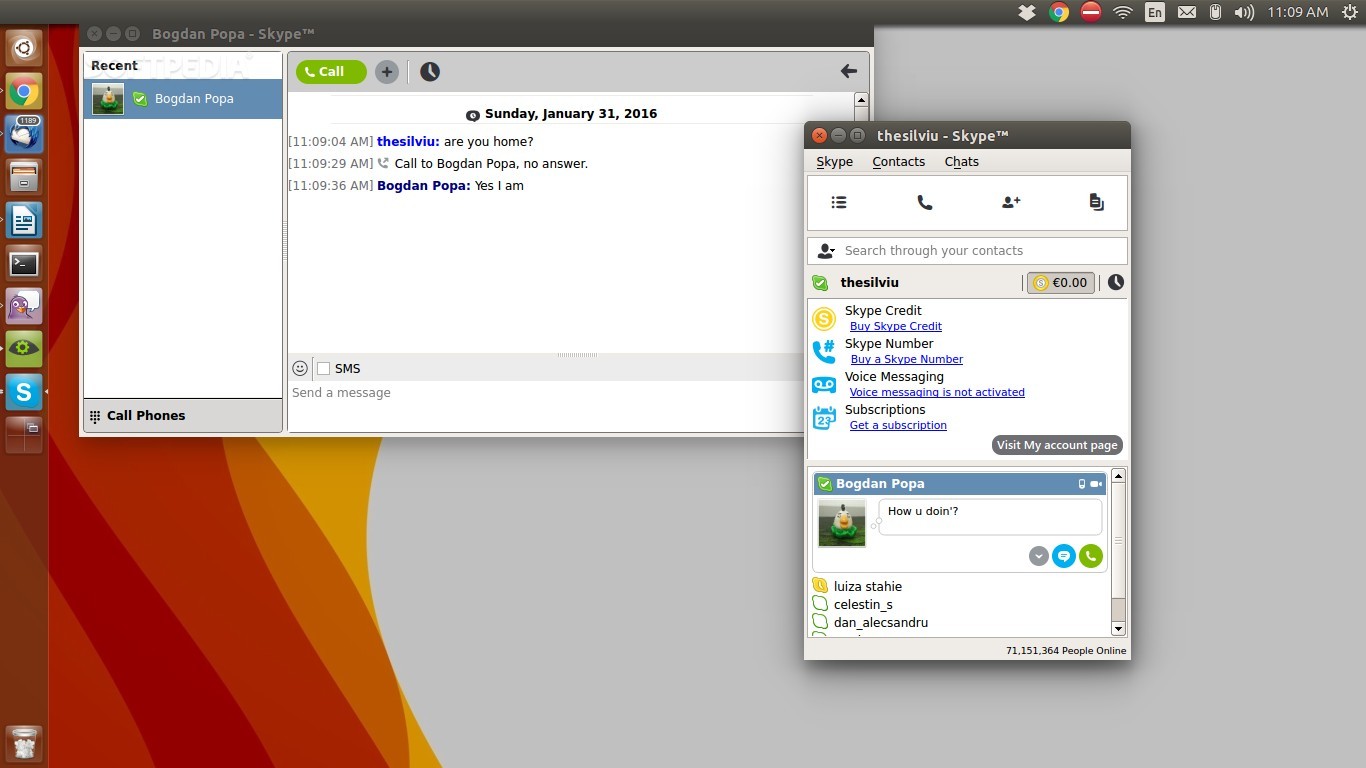Follow the Buy Skype Credit link
The width and height of the screenshot is (1366, 768).
(x=895, y=326)
